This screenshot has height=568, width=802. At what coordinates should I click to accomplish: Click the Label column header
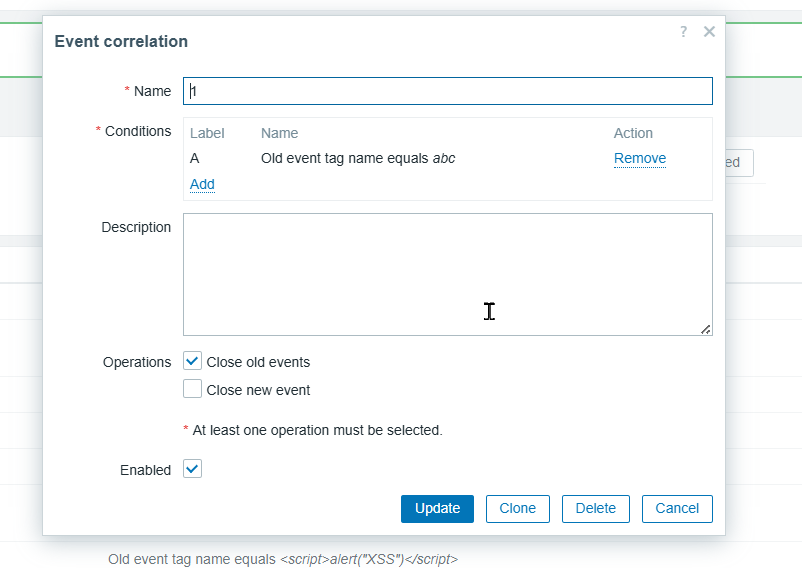pos(207,133)
